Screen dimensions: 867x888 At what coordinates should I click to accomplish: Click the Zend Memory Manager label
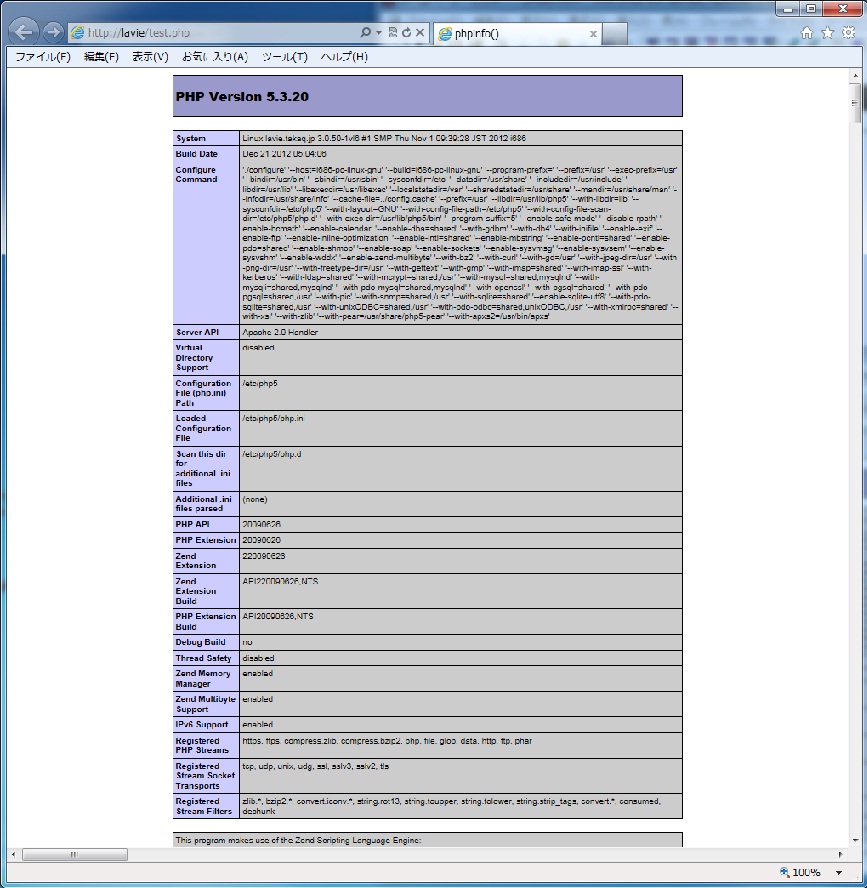pos(202,678)
